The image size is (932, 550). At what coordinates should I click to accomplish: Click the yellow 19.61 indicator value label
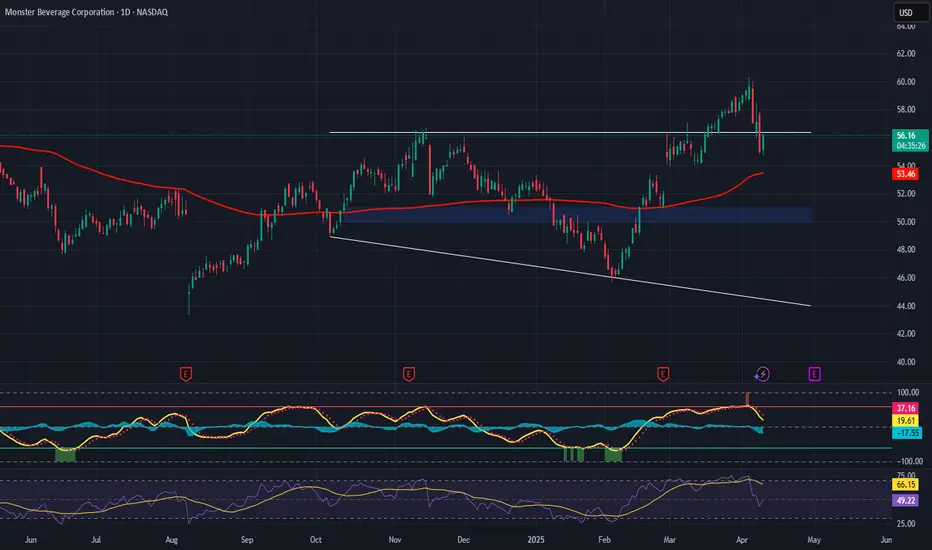pyautogui.click(x=905, y=420)
